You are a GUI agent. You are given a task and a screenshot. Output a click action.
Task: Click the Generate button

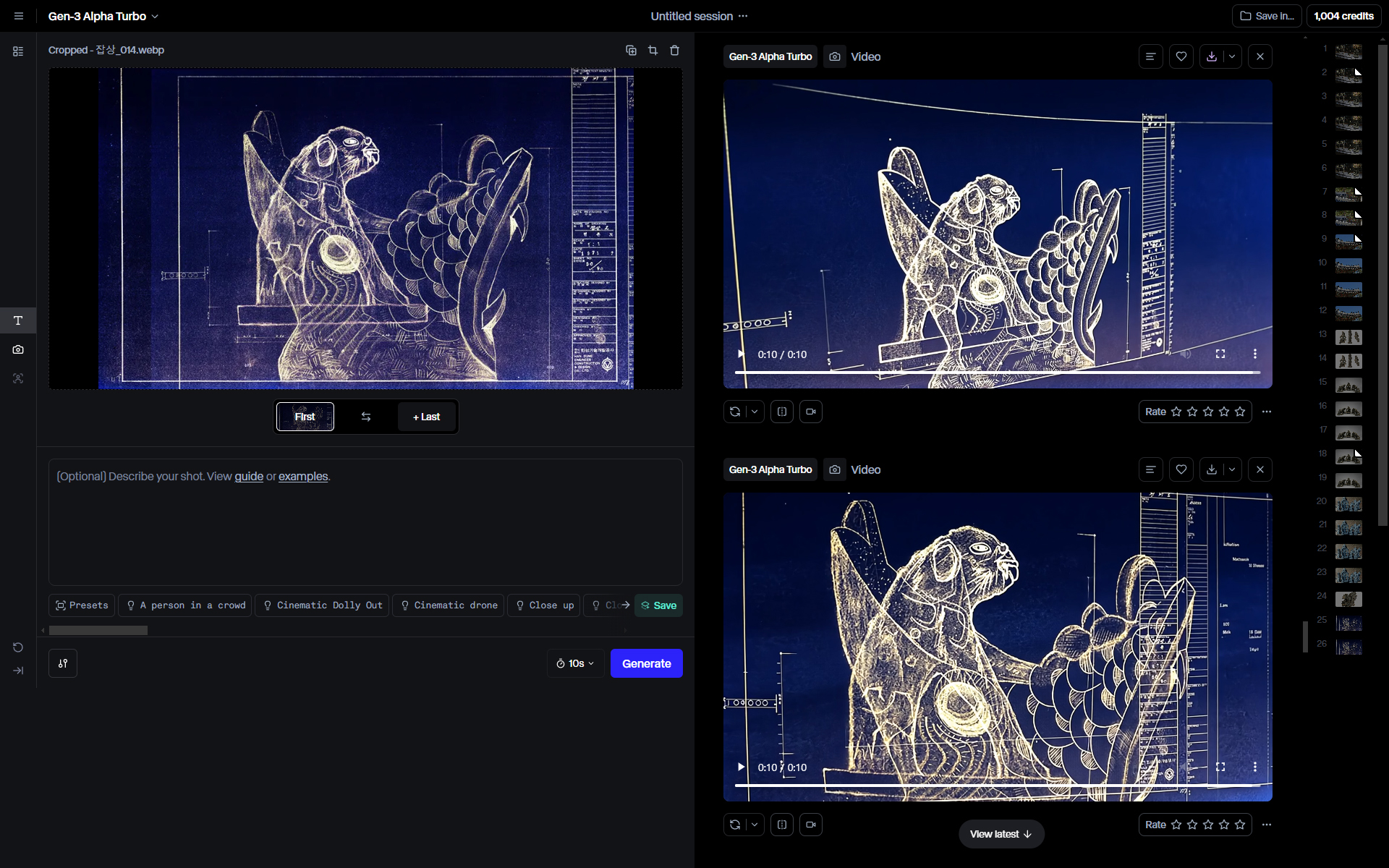[x=646, y=663]
